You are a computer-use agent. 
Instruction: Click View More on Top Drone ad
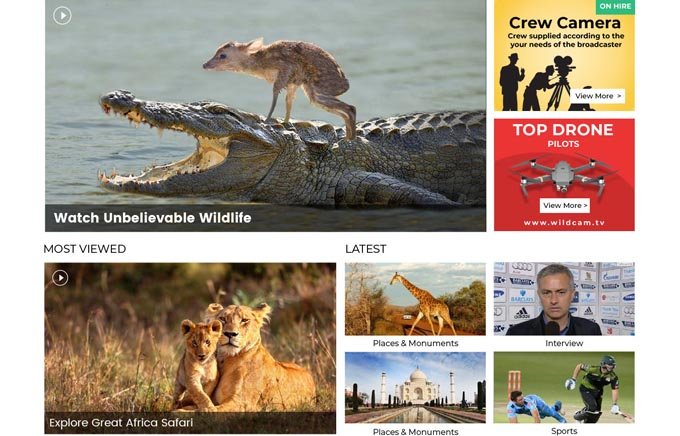(x=565, y=206)
